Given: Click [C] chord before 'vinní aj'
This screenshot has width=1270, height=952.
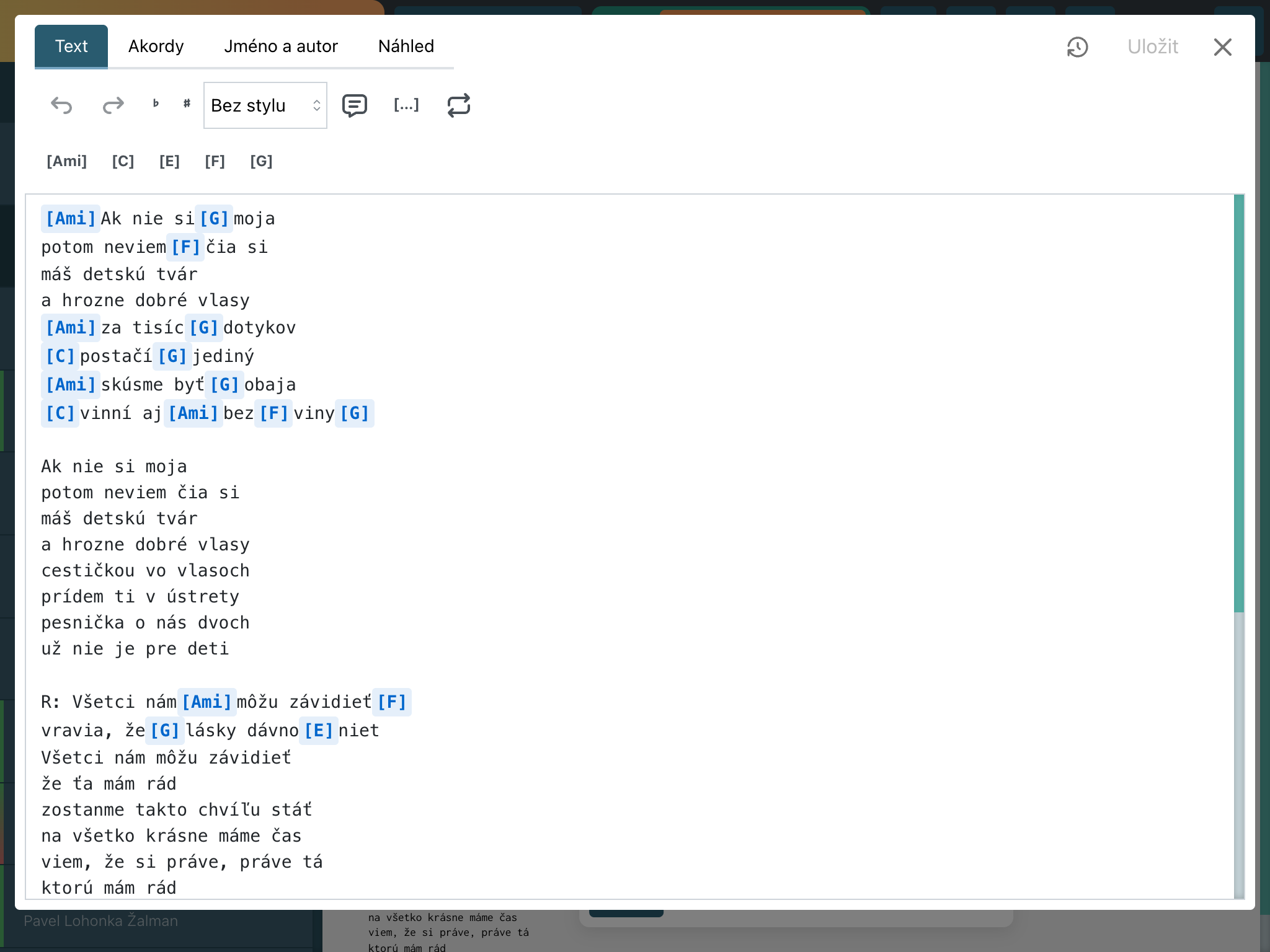Looking at the screenshot, I should (x=60, y=413).
